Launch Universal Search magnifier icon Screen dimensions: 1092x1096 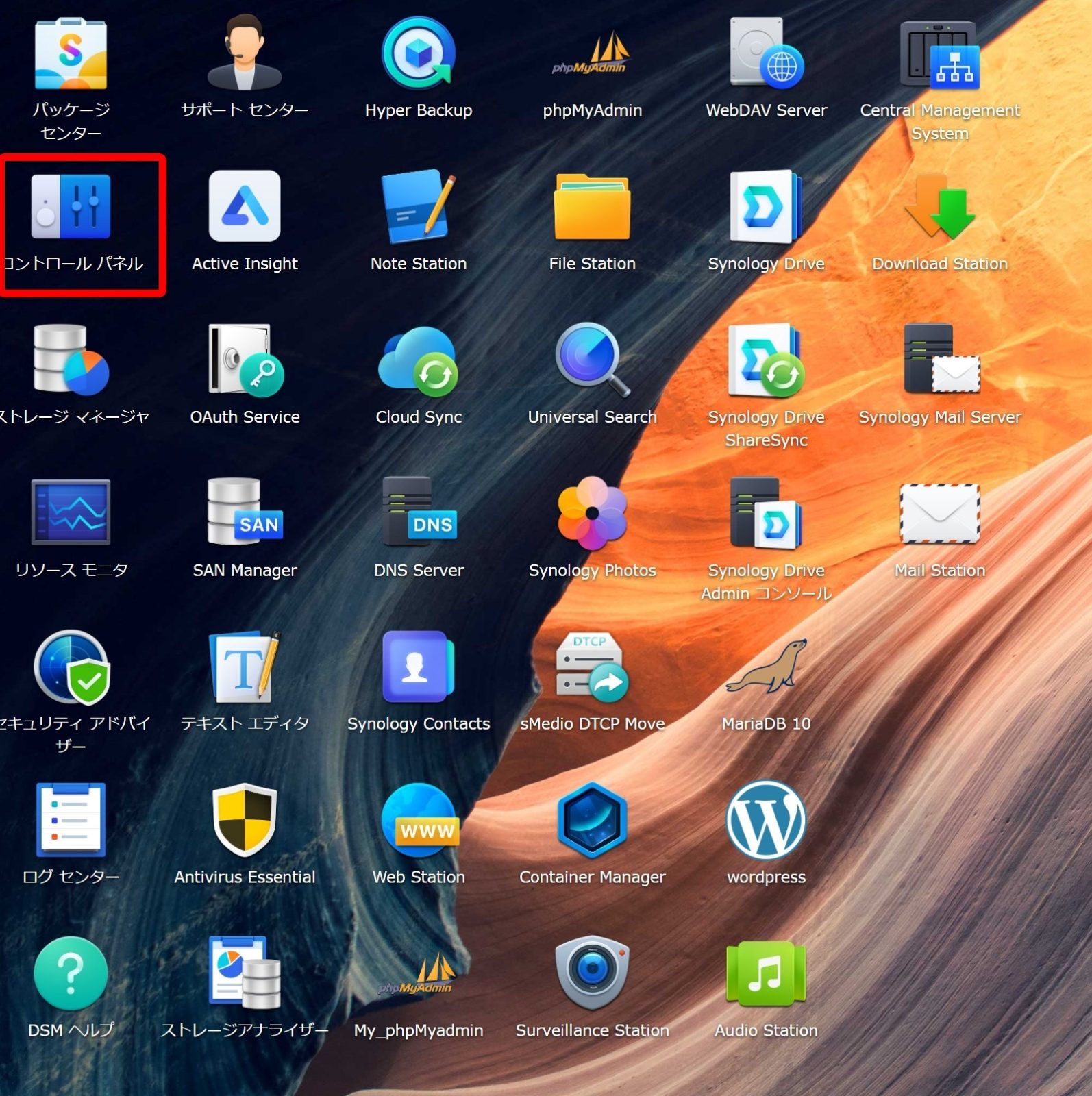point(592,360)
